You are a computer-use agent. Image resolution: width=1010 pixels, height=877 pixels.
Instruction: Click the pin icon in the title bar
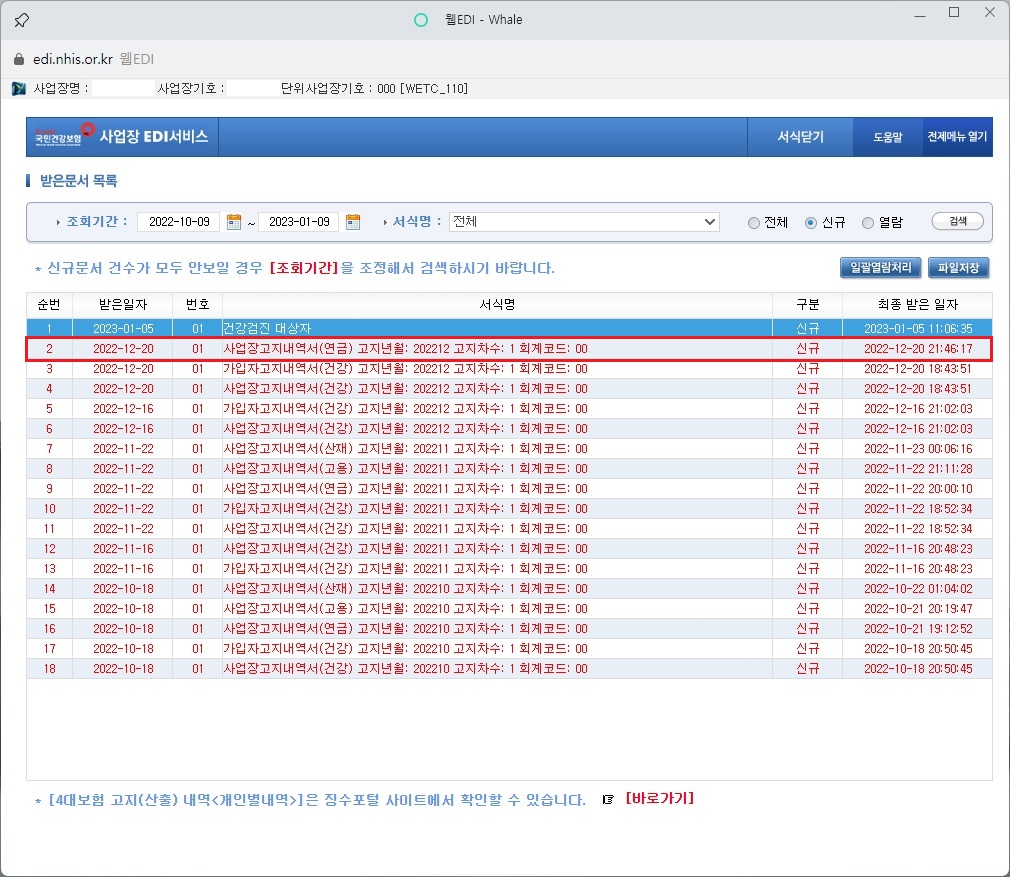point(21,20)
